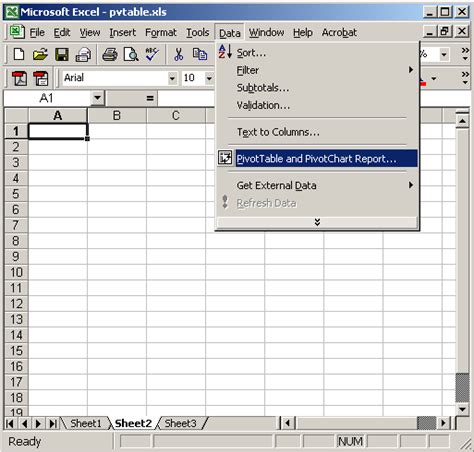474x452 pixels.
Task: Expand more buttons on the Formatting toolbar
Action: click(x=465, y=78)
